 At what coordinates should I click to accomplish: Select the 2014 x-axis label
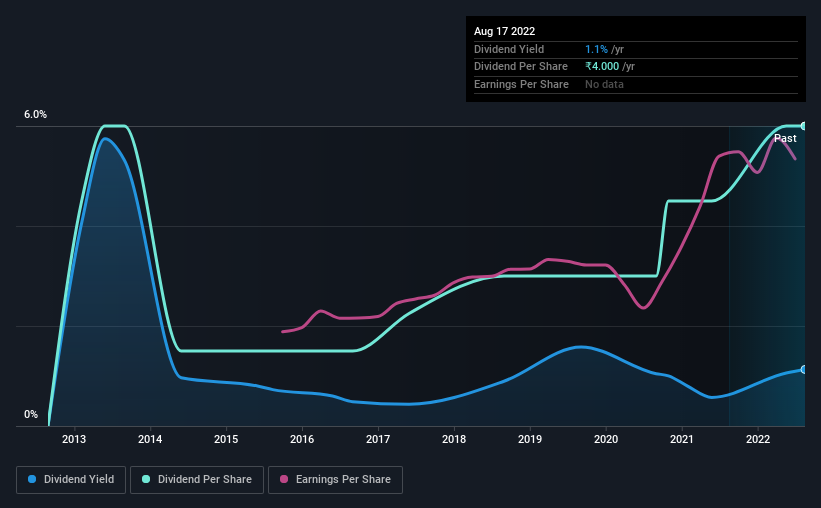[150, 439]
